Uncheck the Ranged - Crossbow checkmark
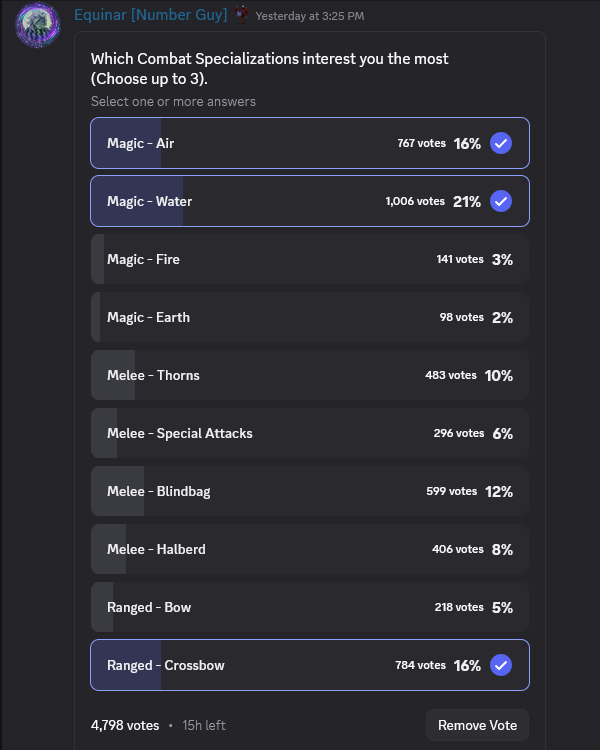600x750 pixels. [501, 665]
